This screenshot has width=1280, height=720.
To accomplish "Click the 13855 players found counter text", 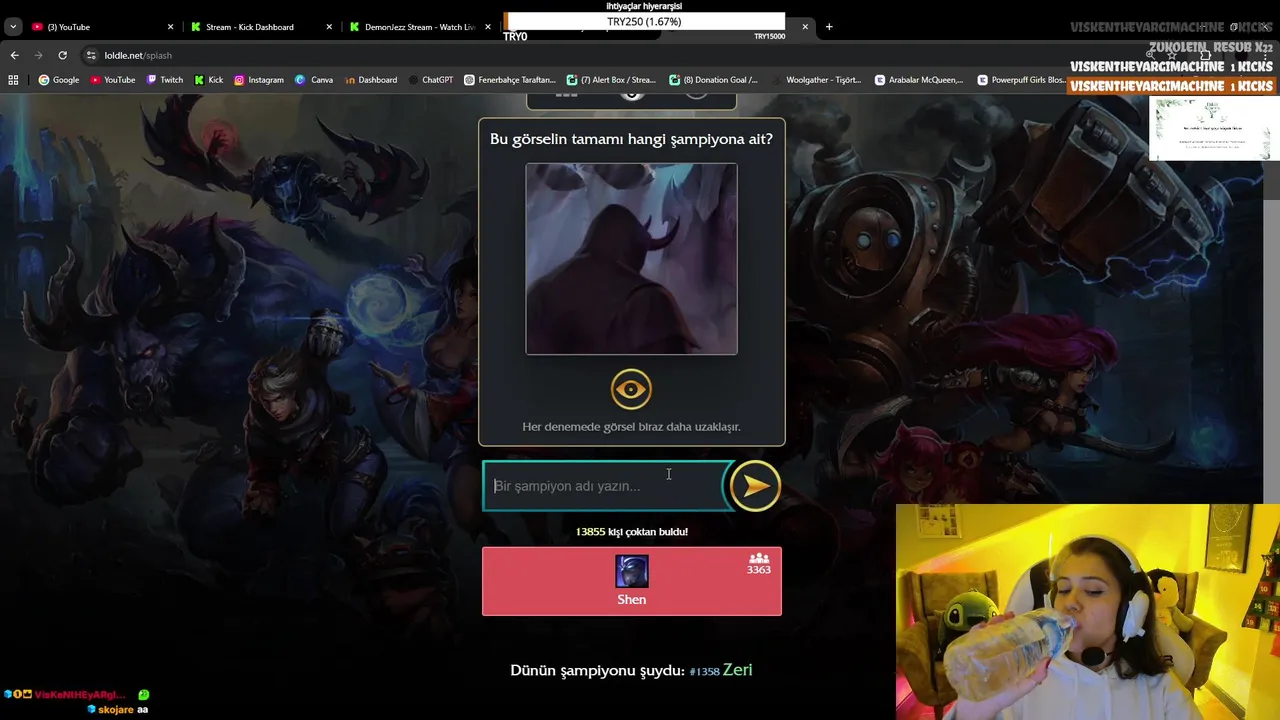I will (631, 532).
